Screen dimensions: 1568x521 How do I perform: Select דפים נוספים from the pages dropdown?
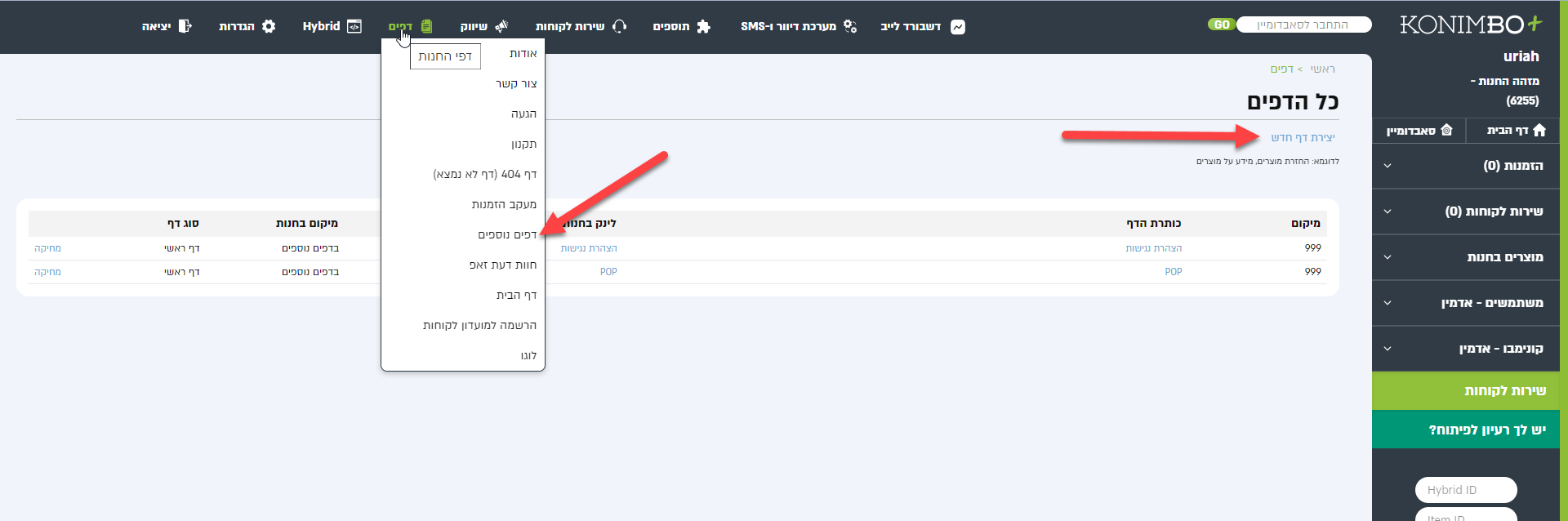tap(507, 235)
